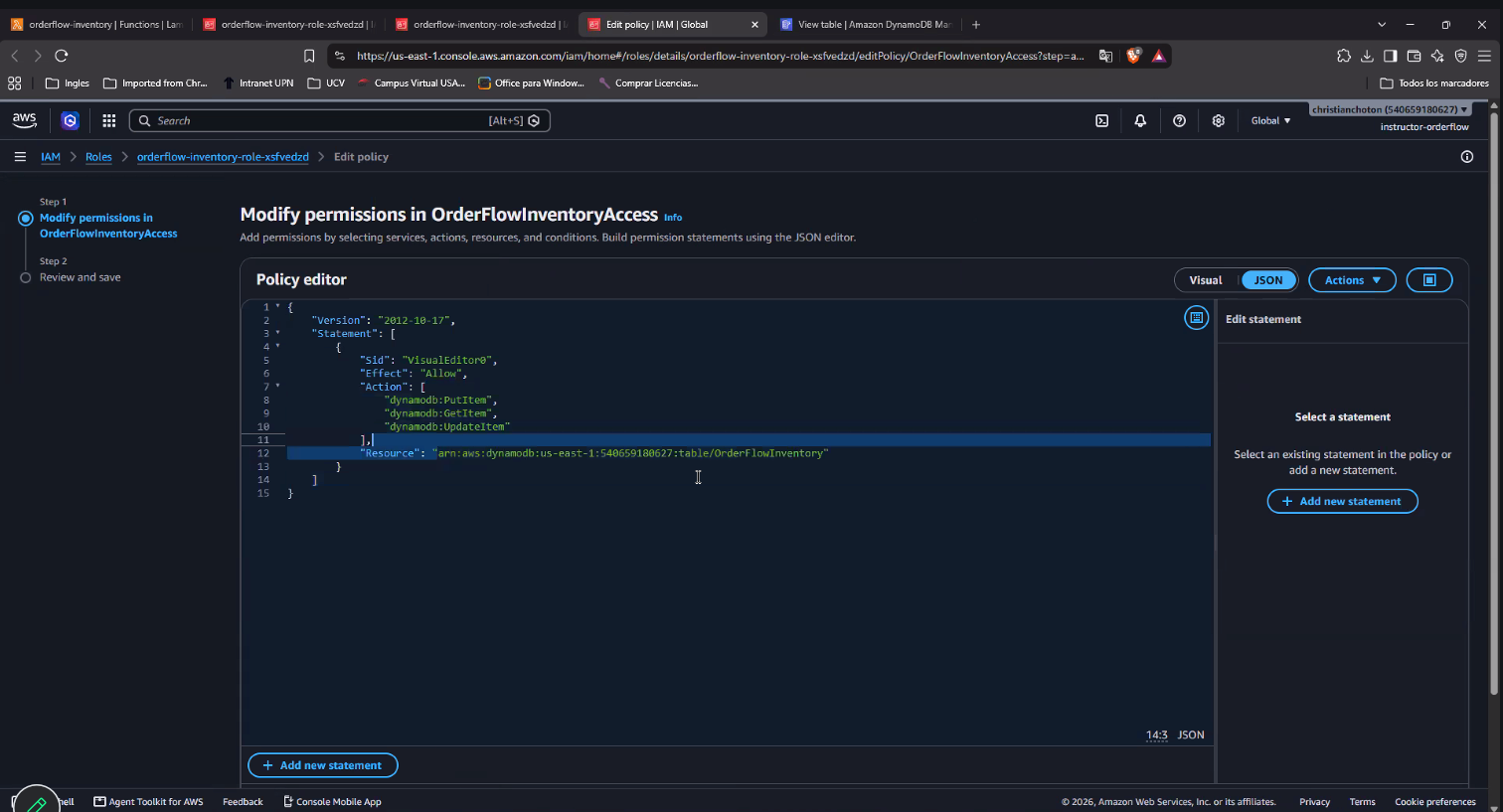
Task: Expand the christianchoton account menu
Action: tap(1390, 109)
